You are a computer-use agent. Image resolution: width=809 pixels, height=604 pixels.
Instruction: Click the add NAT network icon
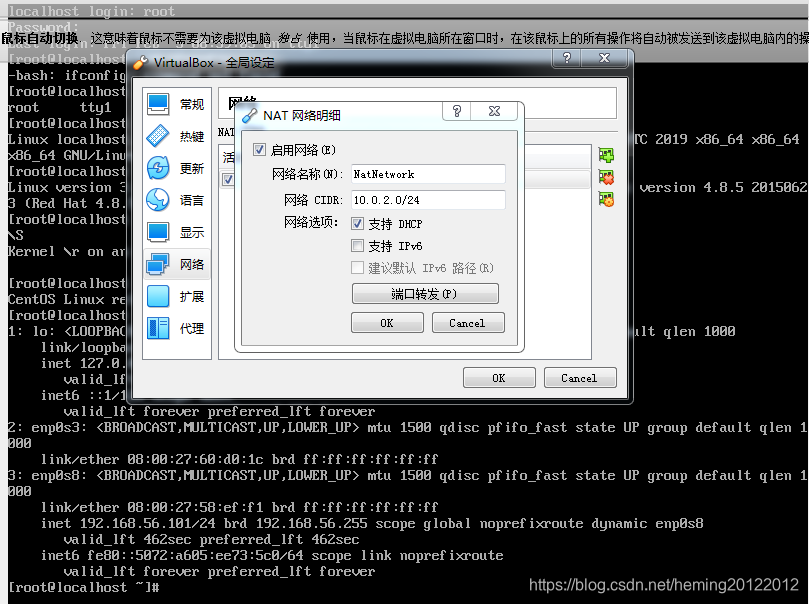coord(606,155)
